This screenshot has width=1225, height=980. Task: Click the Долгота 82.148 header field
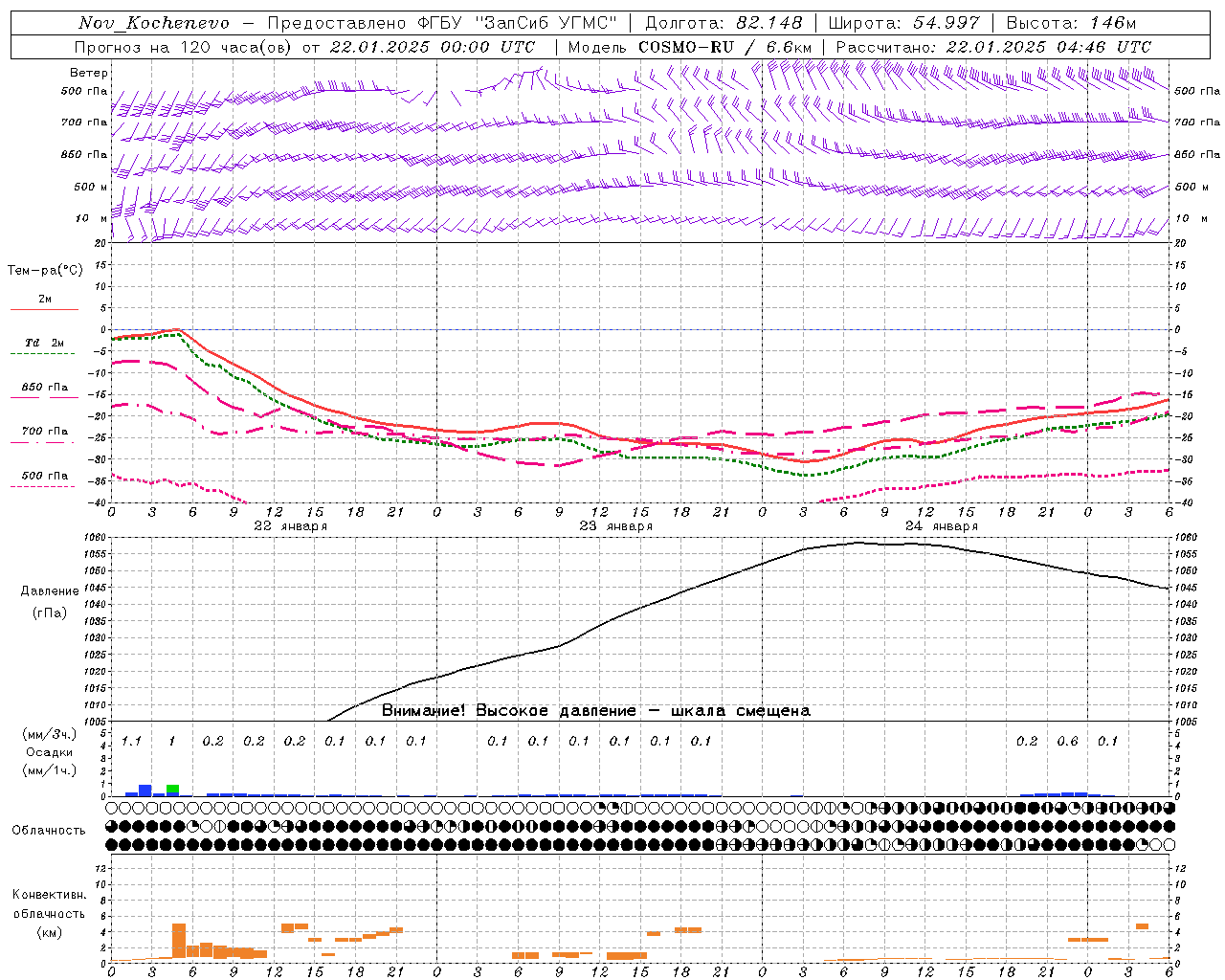click(x=724, y=23)
